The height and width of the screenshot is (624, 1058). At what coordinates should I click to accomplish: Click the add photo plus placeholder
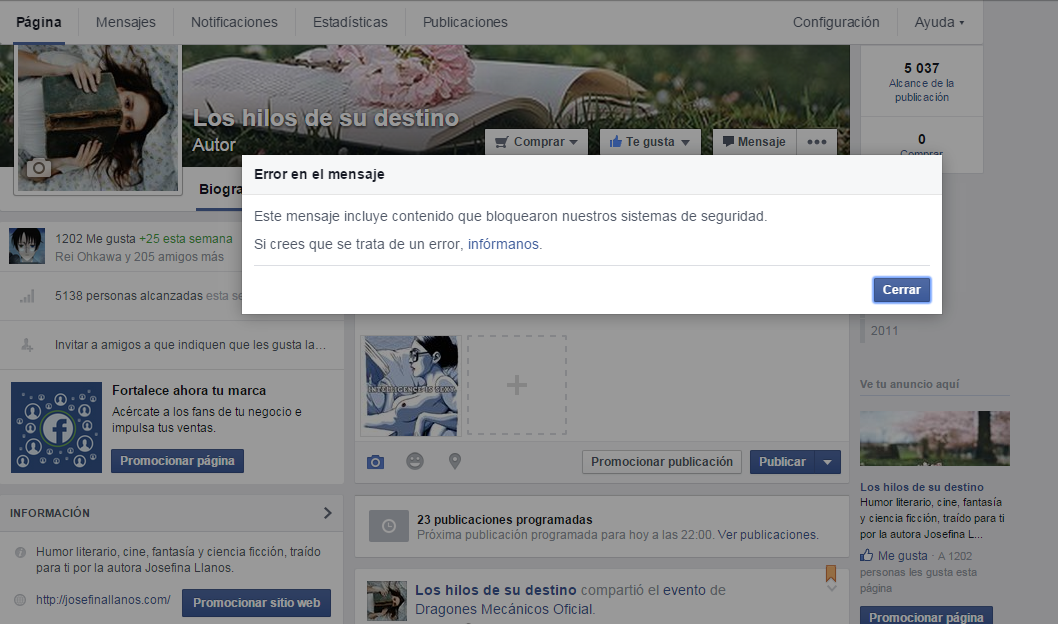(516, 385)
